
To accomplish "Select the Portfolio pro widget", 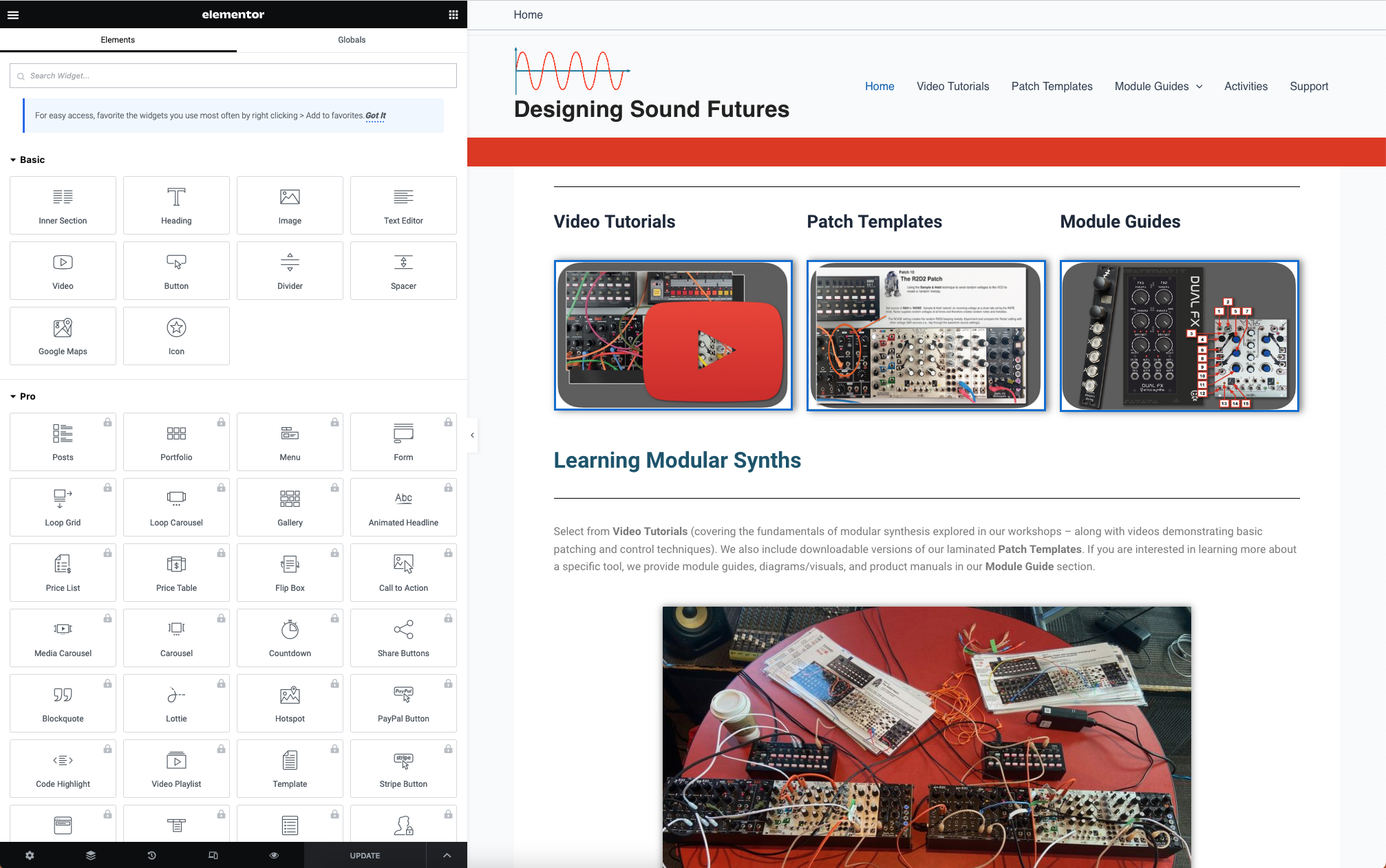I will point(176,442).
